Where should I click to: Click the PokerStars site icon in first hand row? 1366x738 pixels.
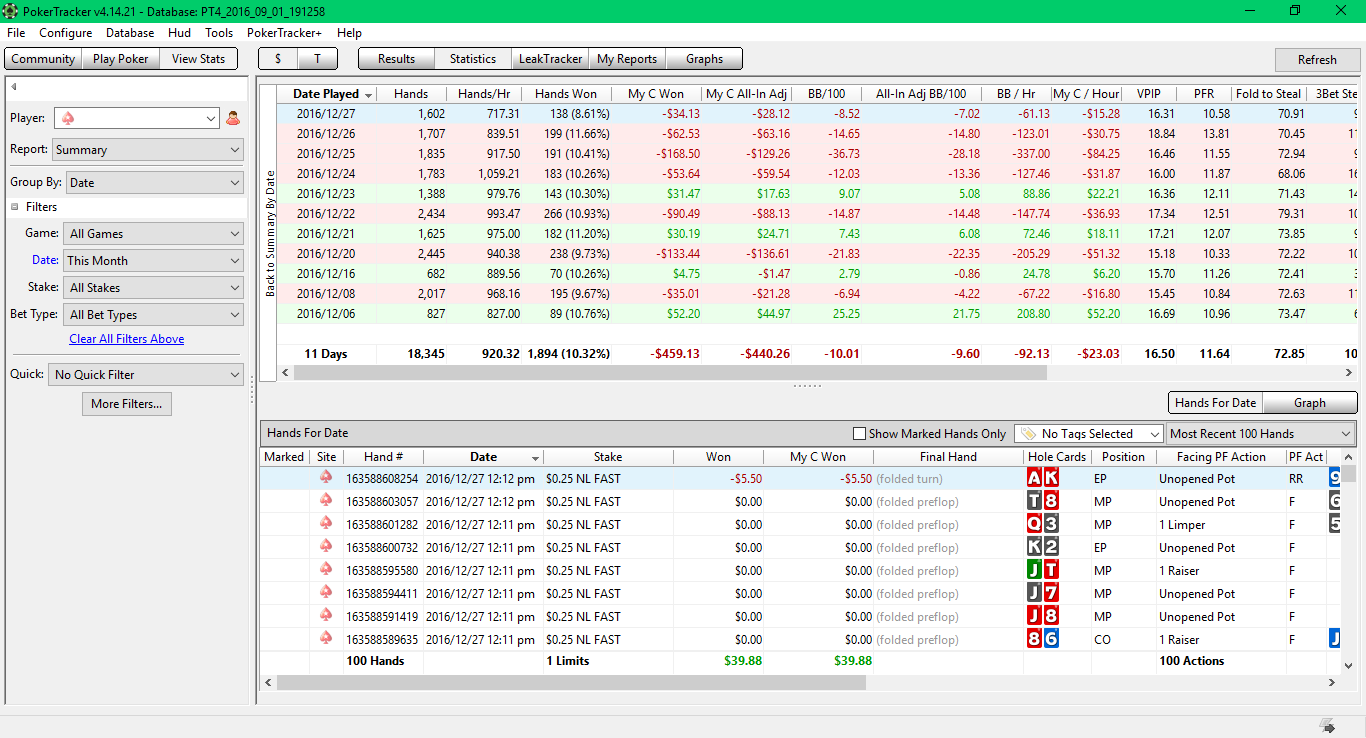[326, 478]
